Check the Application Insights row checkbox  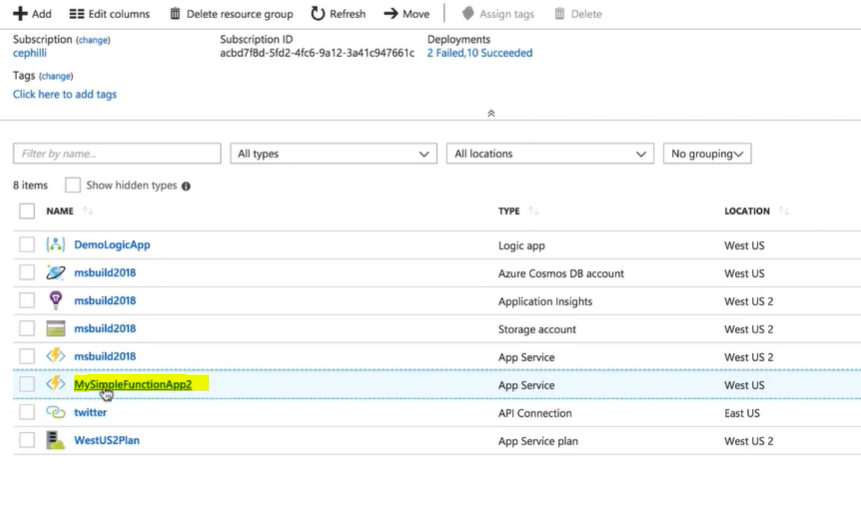pos(27,300)
